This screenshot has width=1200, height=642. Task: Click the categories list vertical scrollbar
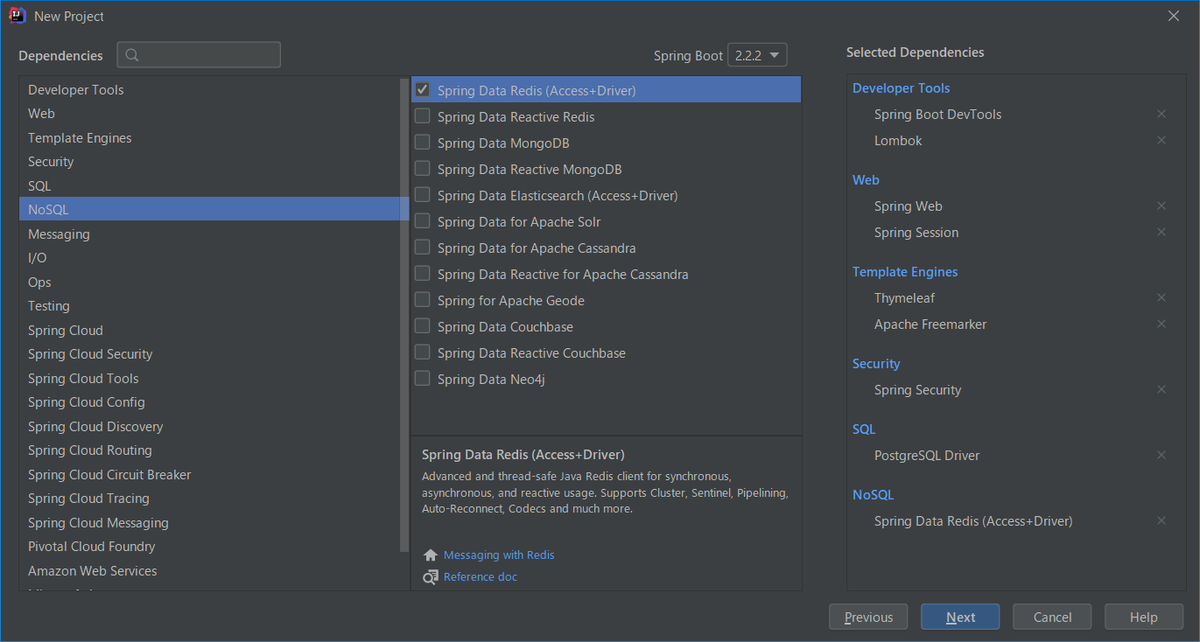pyautogui.click(x=404, y=315)
